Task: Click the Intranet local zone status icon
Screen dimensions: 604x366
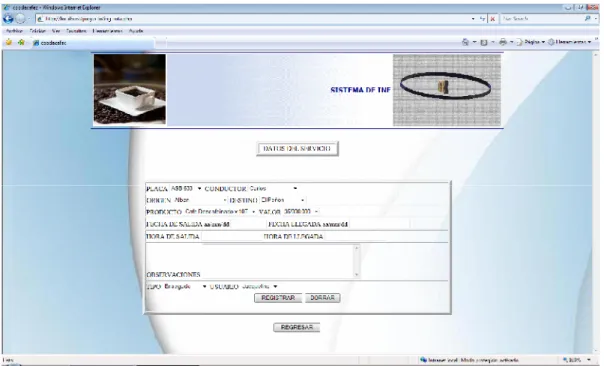Action: point(424,360)
